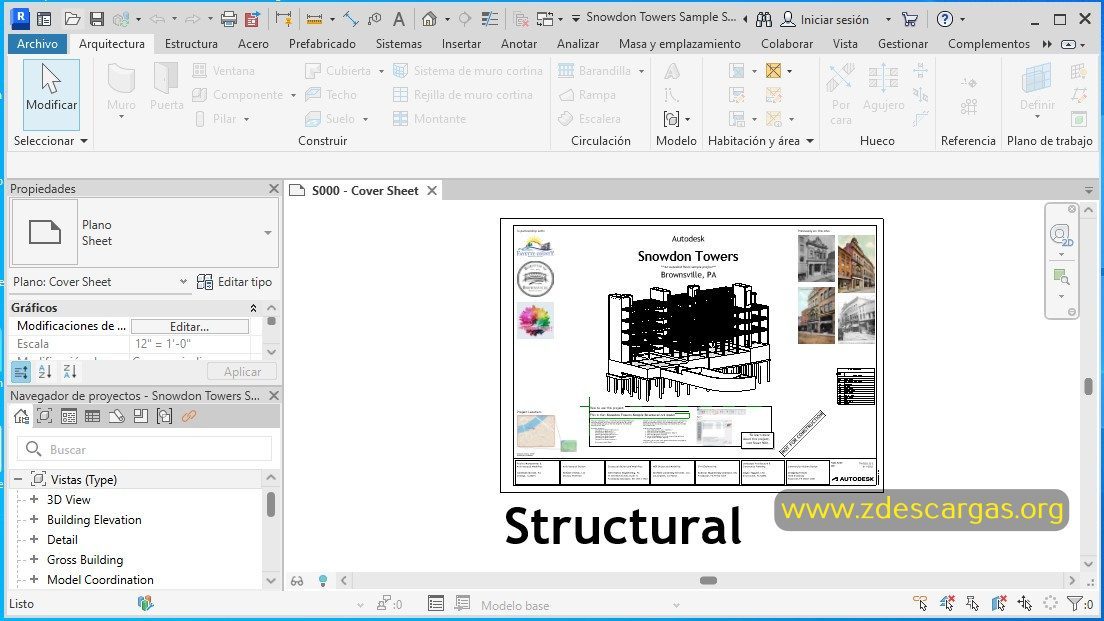Show schedules using the table icon in browser
The height and width of the screenshot is (621, 1104).
92,416
